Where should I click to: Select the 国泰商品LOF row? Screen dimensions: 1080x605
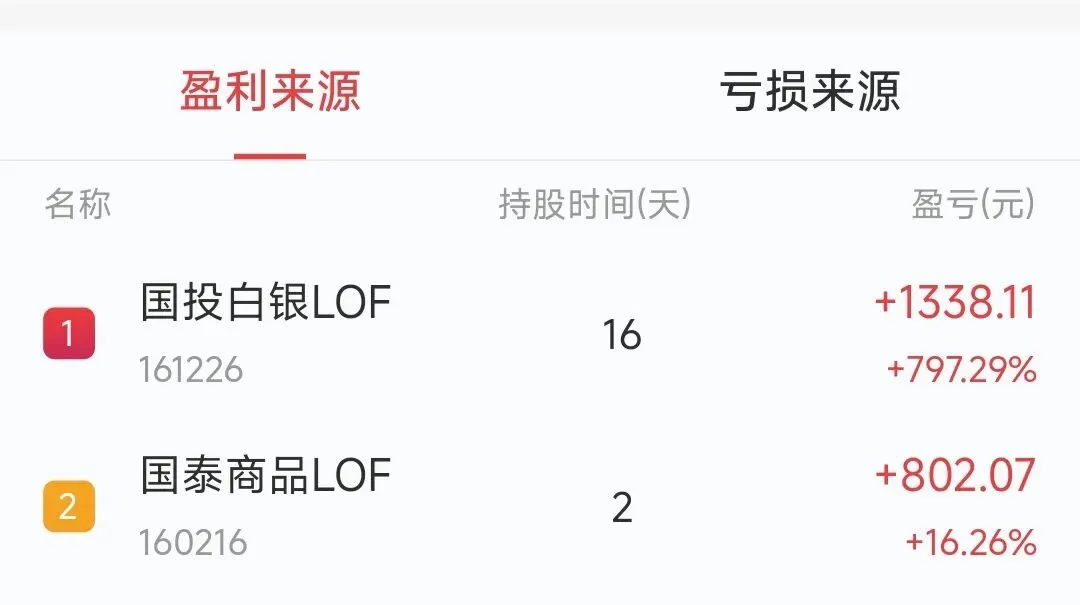point(540,507)
